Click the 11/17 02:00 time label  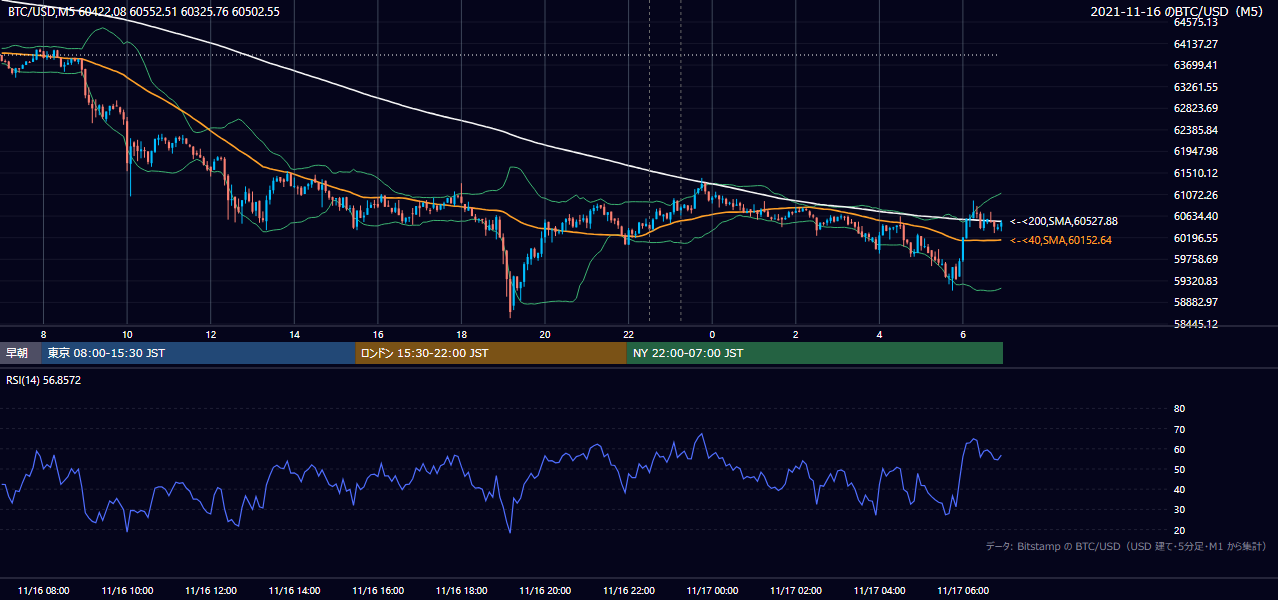click(x=796, y=591)
